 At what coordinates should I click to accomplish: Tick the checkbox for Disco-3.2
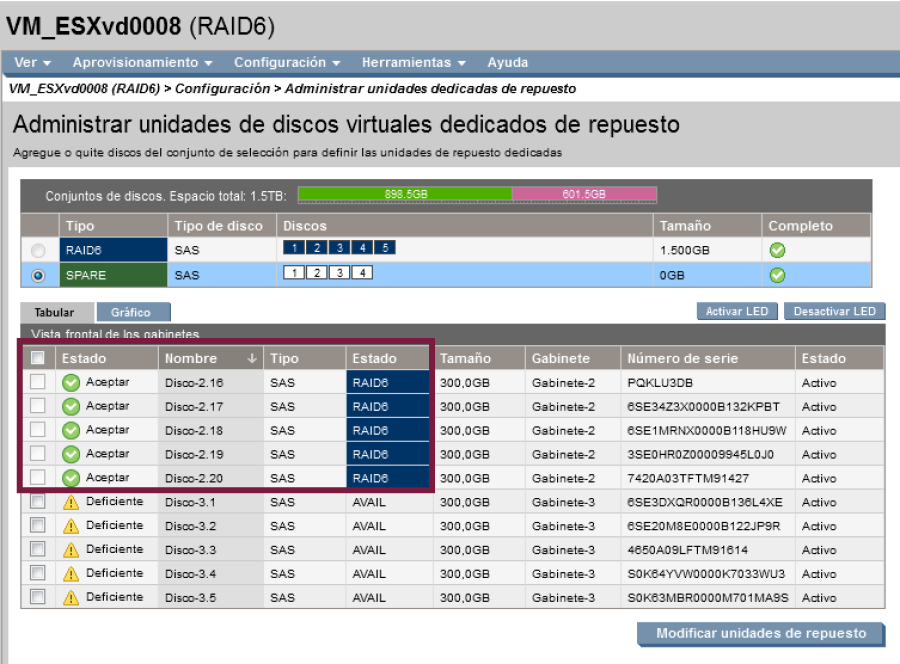point(38,525)
